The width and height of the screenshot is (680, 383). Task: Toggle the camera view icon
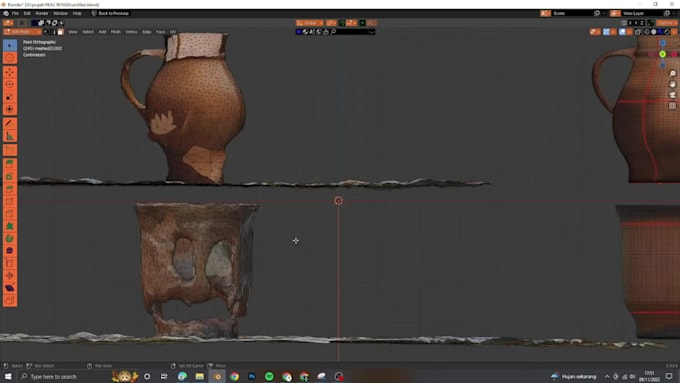click(673, 95)
